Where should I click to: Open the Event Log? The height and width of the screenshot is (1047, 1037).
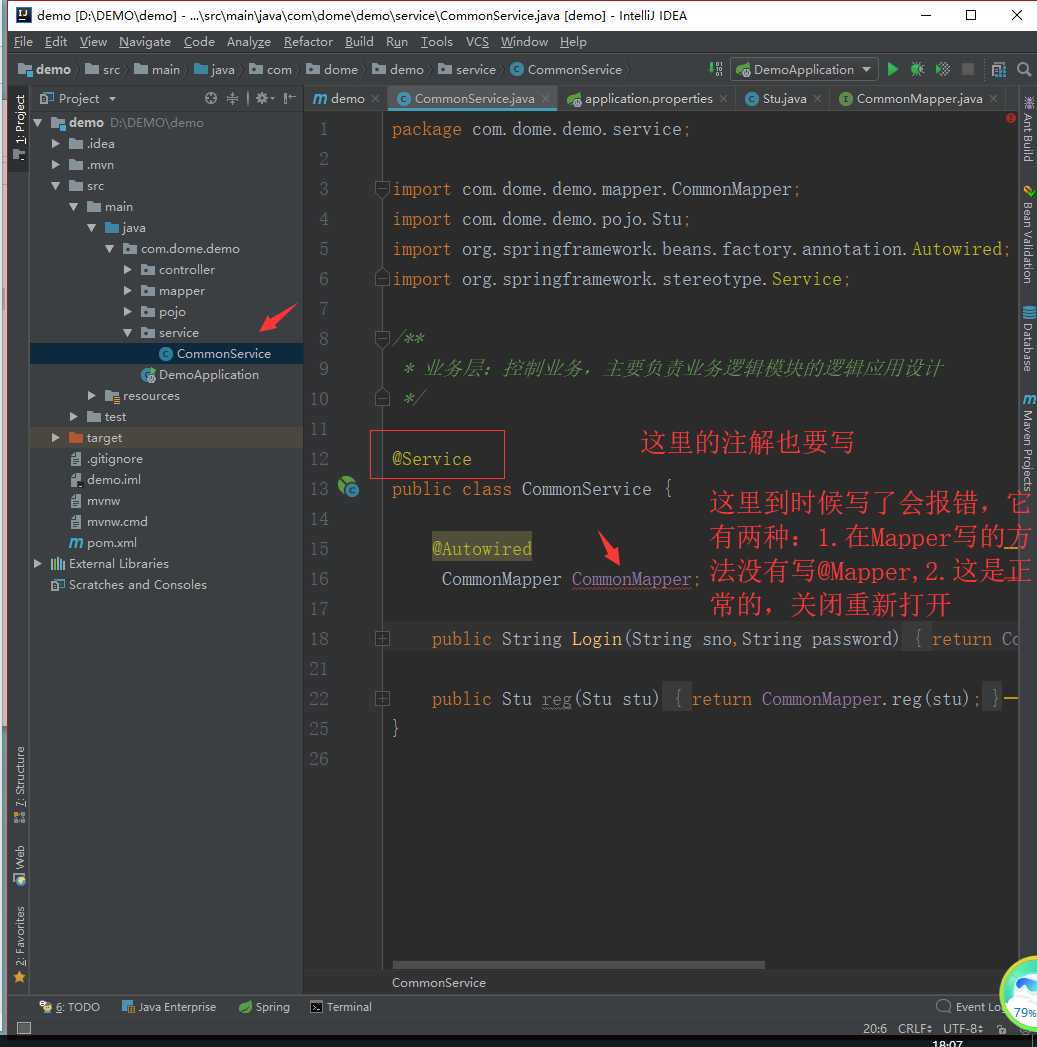pos(970,1007)
